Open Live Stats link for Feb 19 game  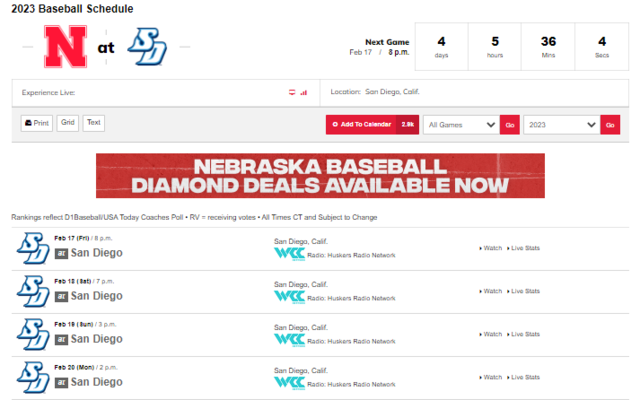pyautogui.click(x=523, y=334)
